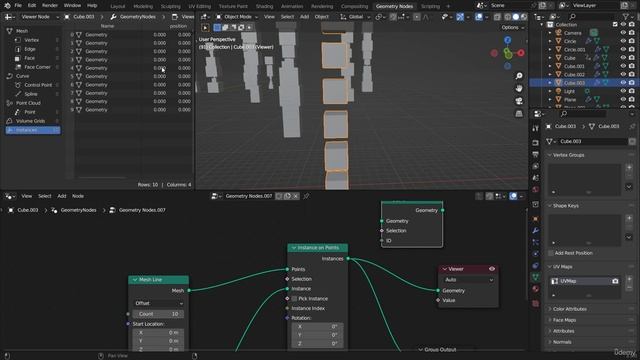Click the select box tool icon in viewport
This screenshot has width=640, height=360.
(x=217, y=27)
